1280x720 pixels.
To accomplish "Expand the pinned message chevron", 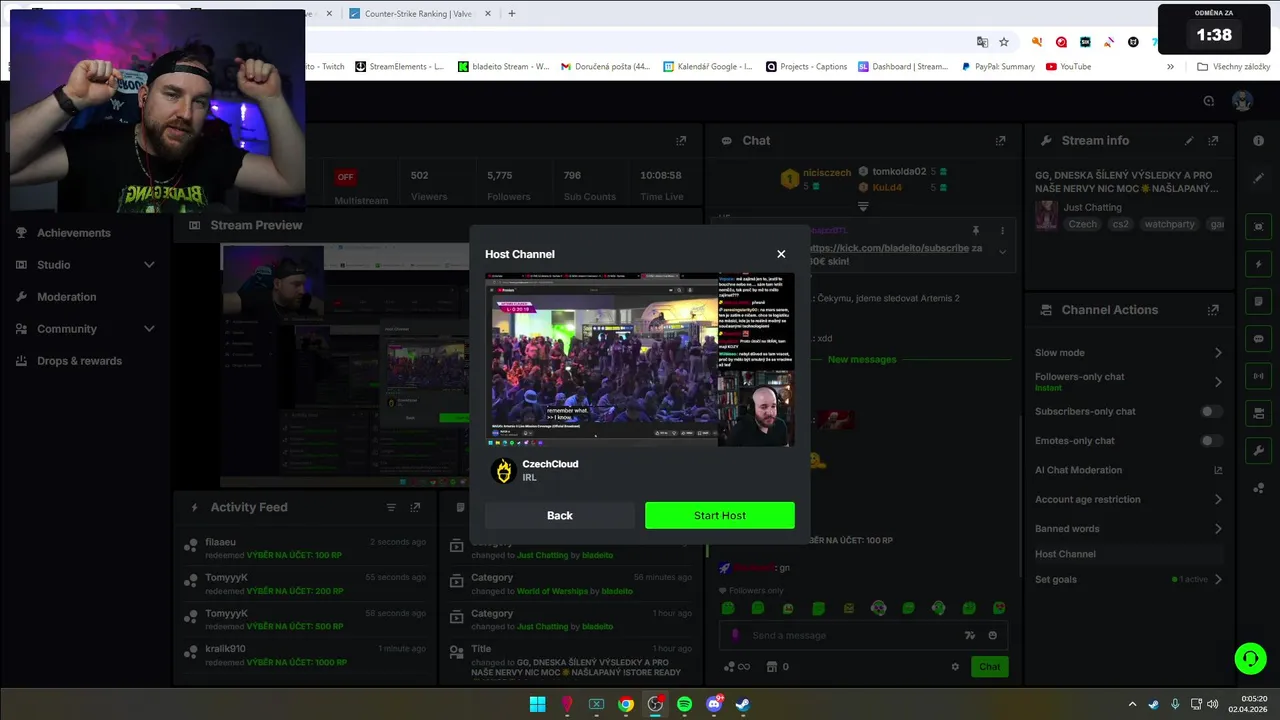I will [1002, 252].
